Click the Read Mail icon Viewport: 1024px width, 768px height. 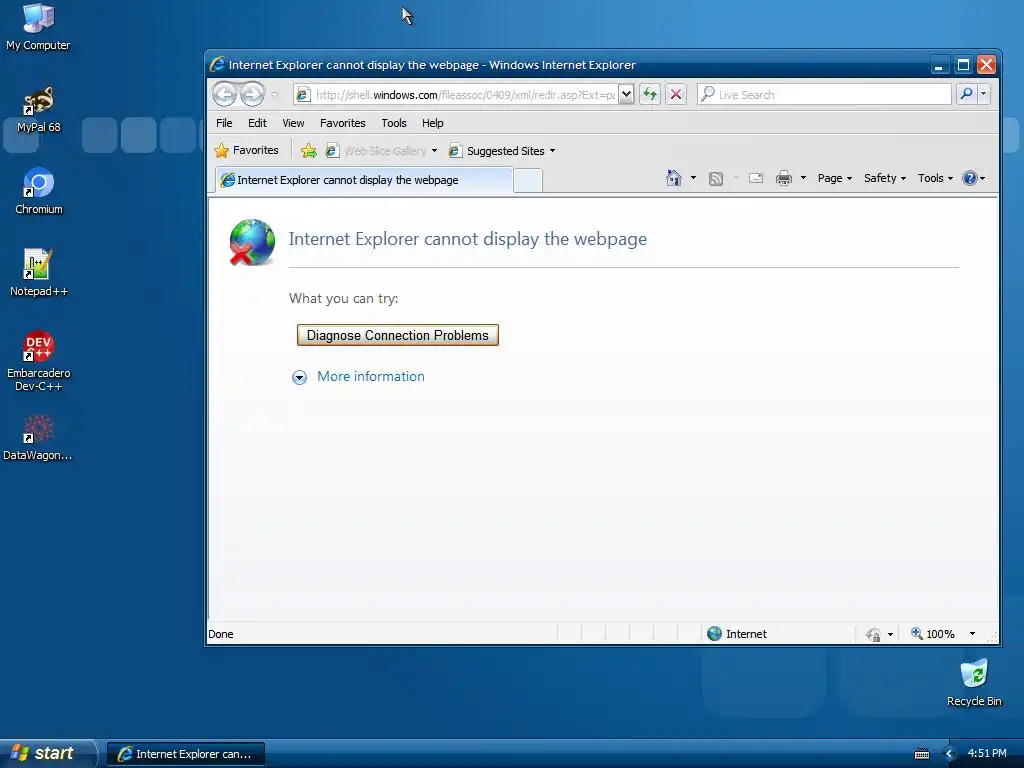pos(756,178)
